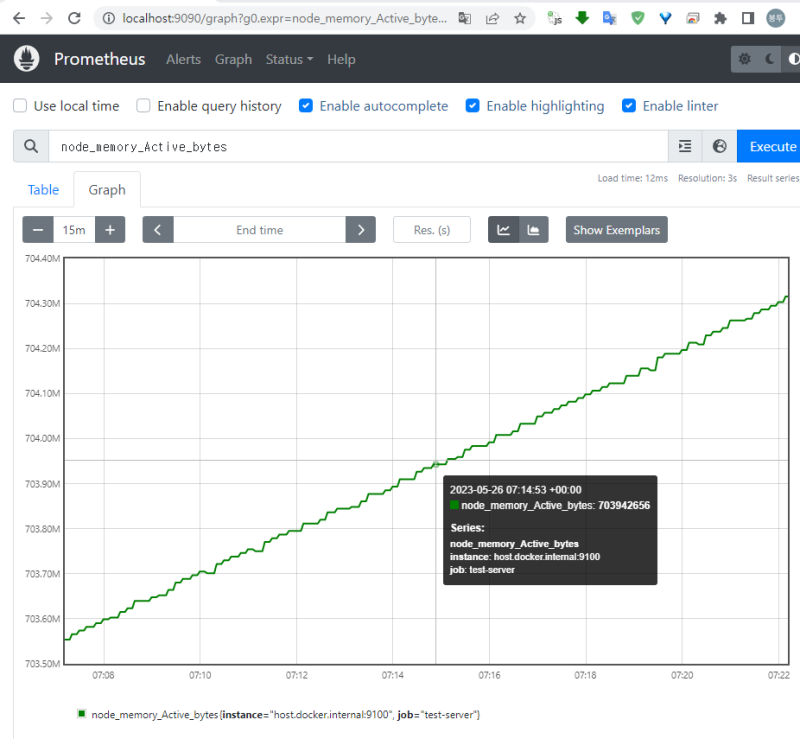Select the light theme sun icon
Image resolution: width=800 pixels, height=739 pixels.
pyautogui.click(x=744, y=59)
